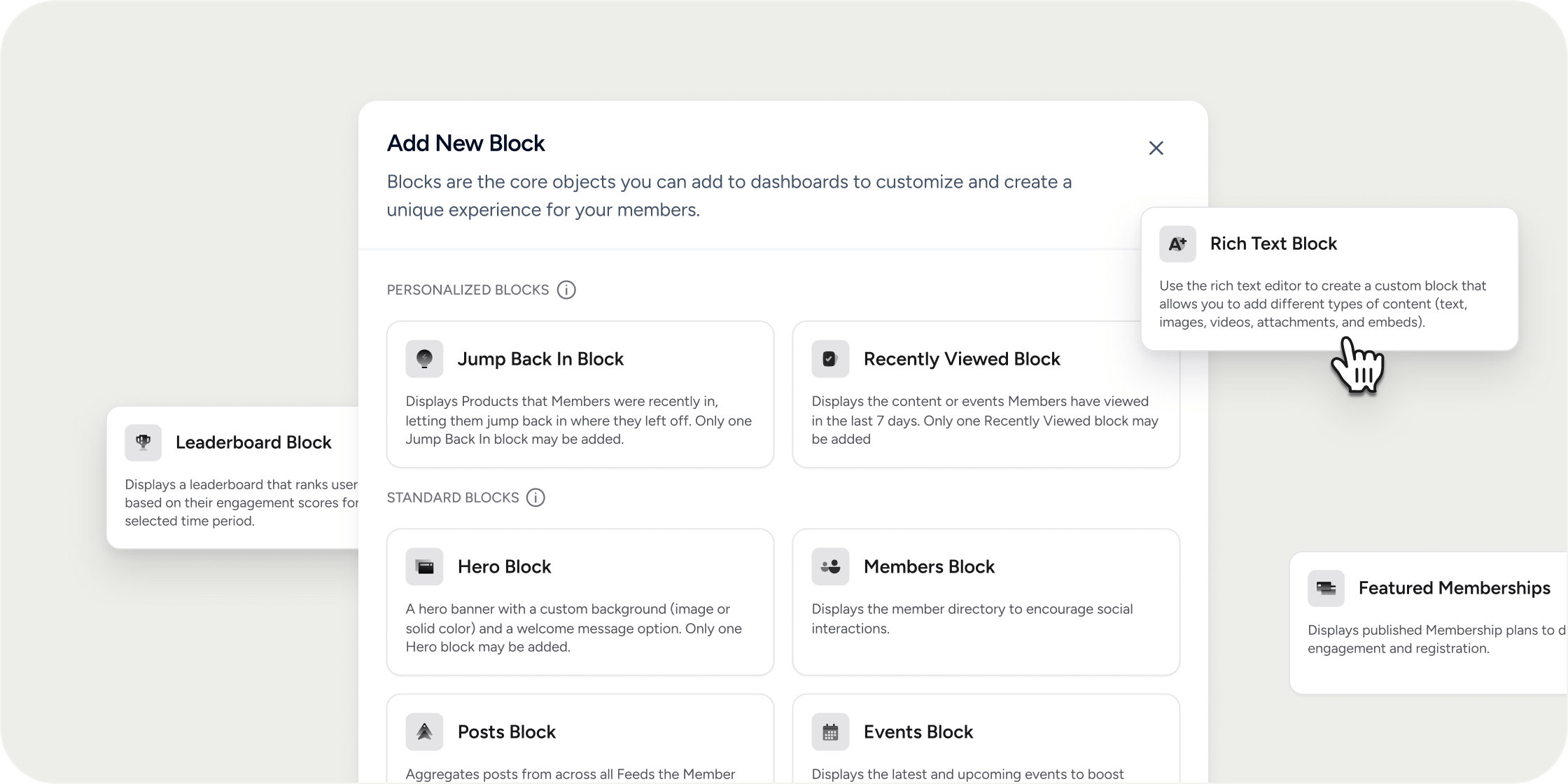Click the Recently Viewed block icon
The height and width of the screenshot is (784, 1568).
point(830,359)
